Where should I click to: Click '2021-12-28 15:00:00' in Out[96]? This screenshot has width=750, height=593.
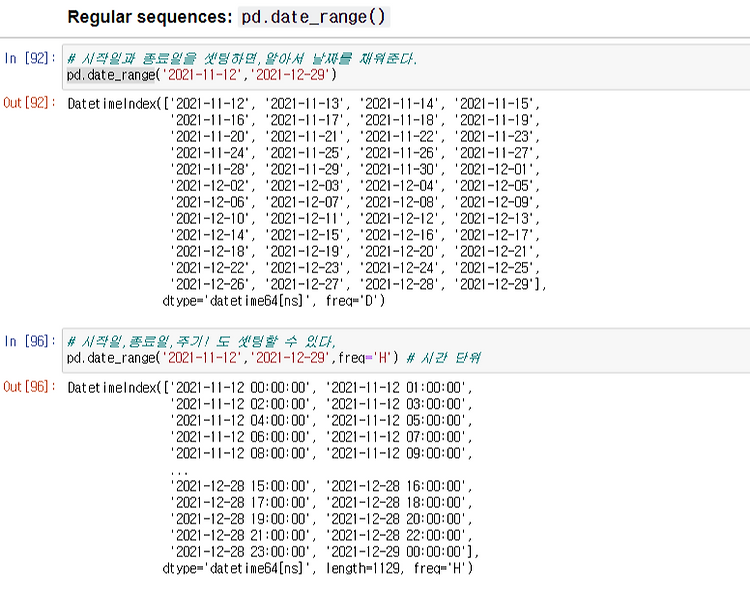click(241, 486)
